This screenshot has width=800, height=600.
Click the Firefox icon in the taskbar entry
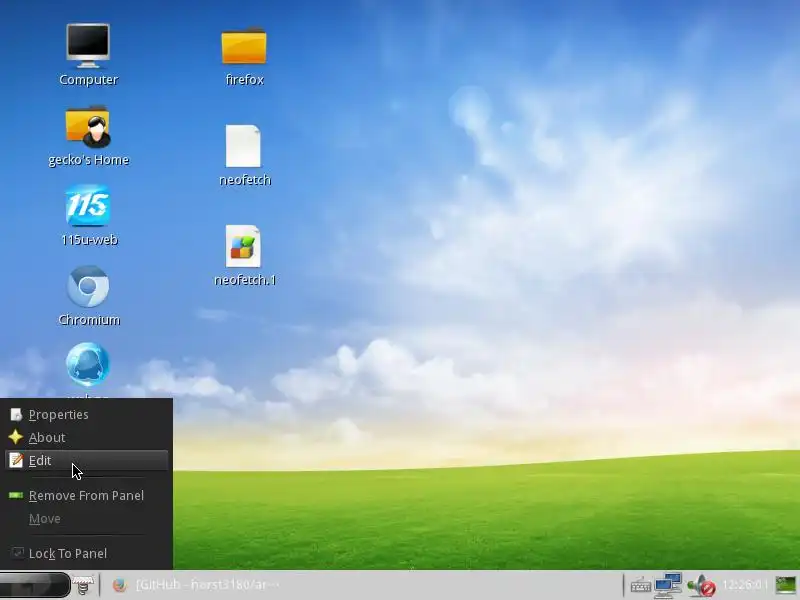tap(119, 585)
